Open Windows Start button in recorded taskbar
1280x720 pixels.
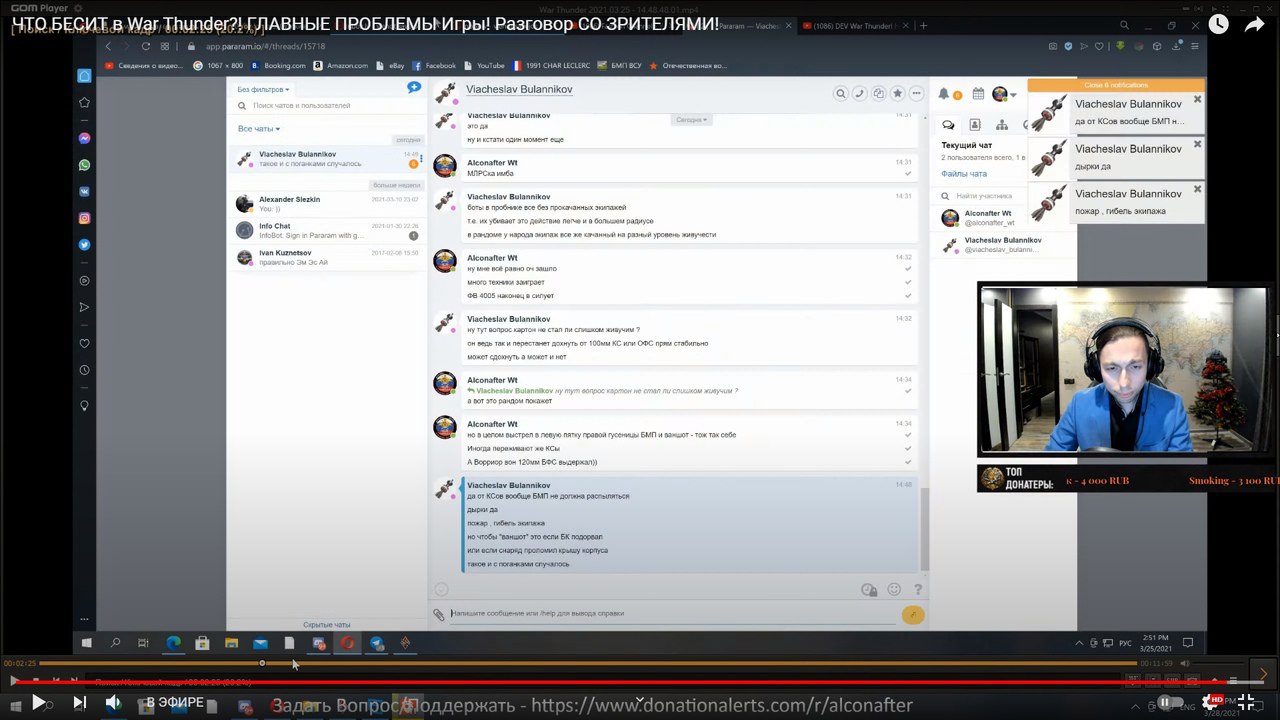tap(86, 643)
